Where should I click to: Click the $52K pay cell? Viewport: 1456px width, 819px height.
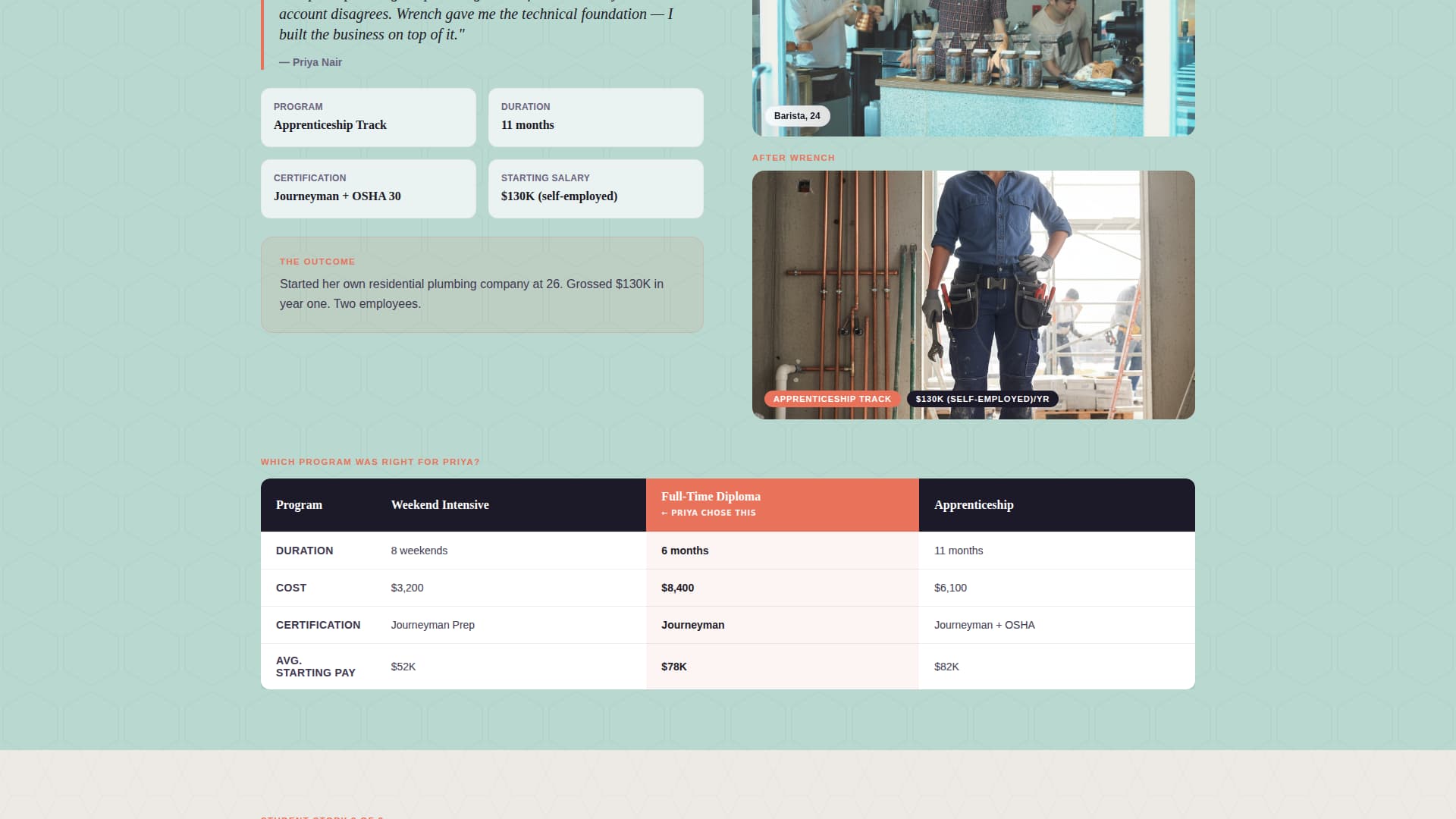pyautogui.click(x=511, y=667)
